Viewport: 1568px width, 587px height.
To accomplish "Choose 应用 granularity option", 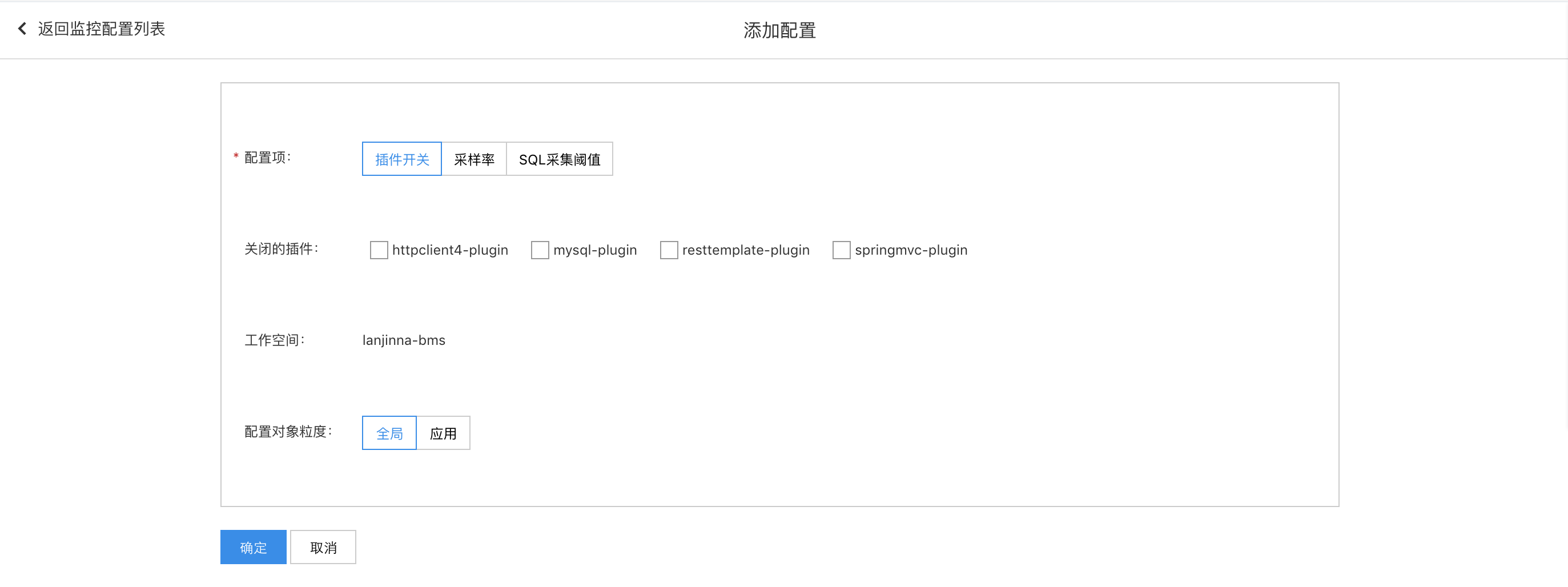I will click(x=443, y=433).
